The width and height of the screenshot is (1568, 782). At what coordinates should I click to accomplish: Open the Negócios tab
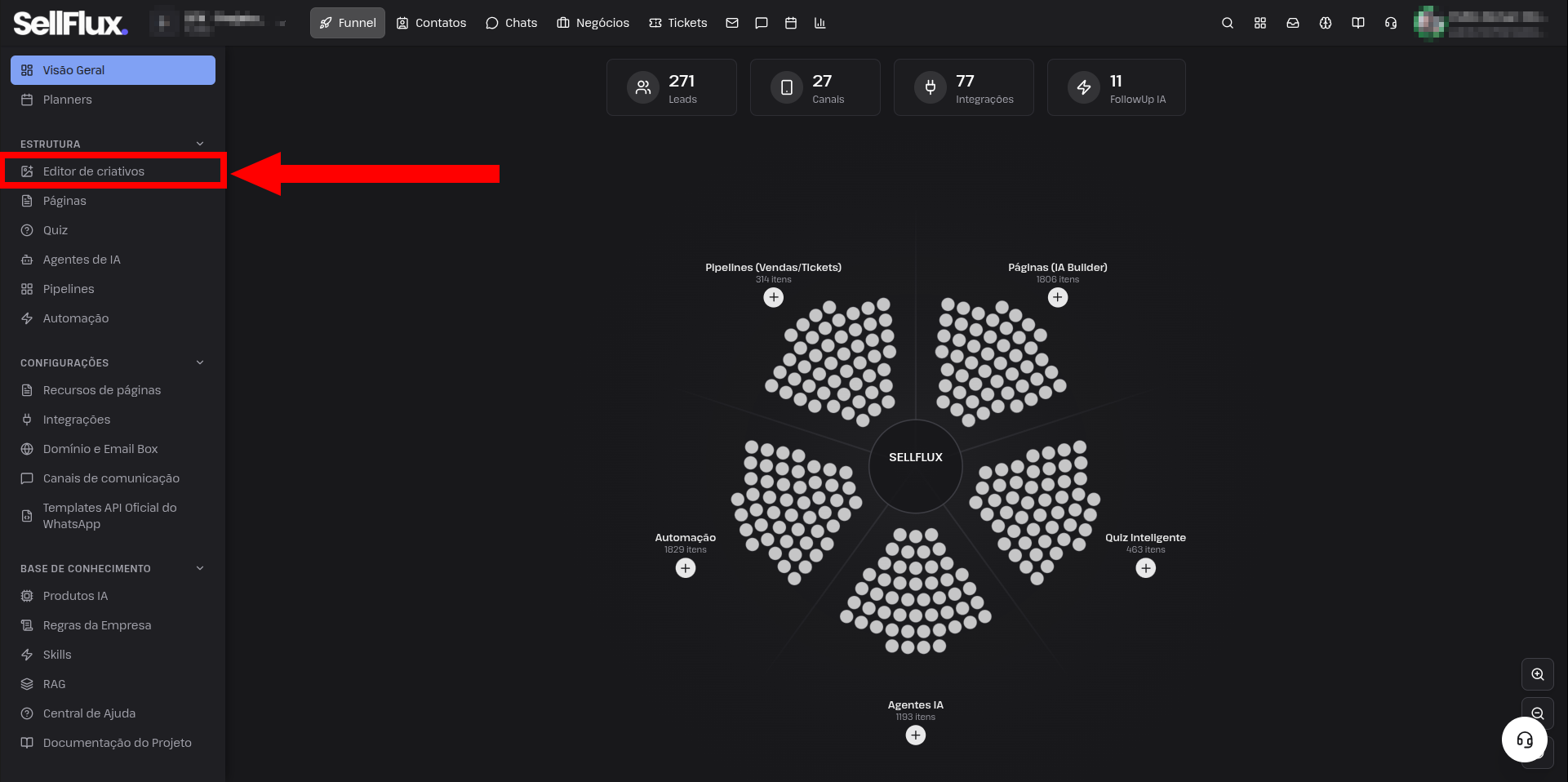click(593, 23)
